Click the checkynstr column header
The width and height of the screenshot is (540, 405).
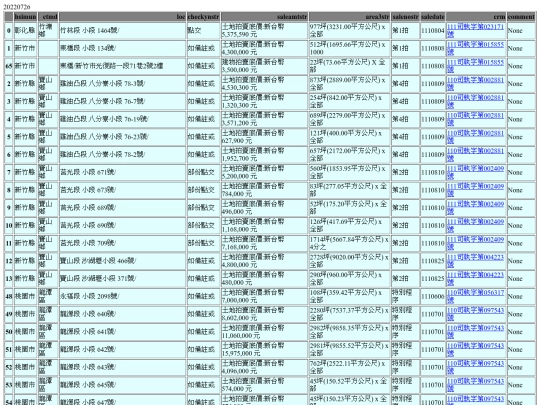[x=204, y=17]
